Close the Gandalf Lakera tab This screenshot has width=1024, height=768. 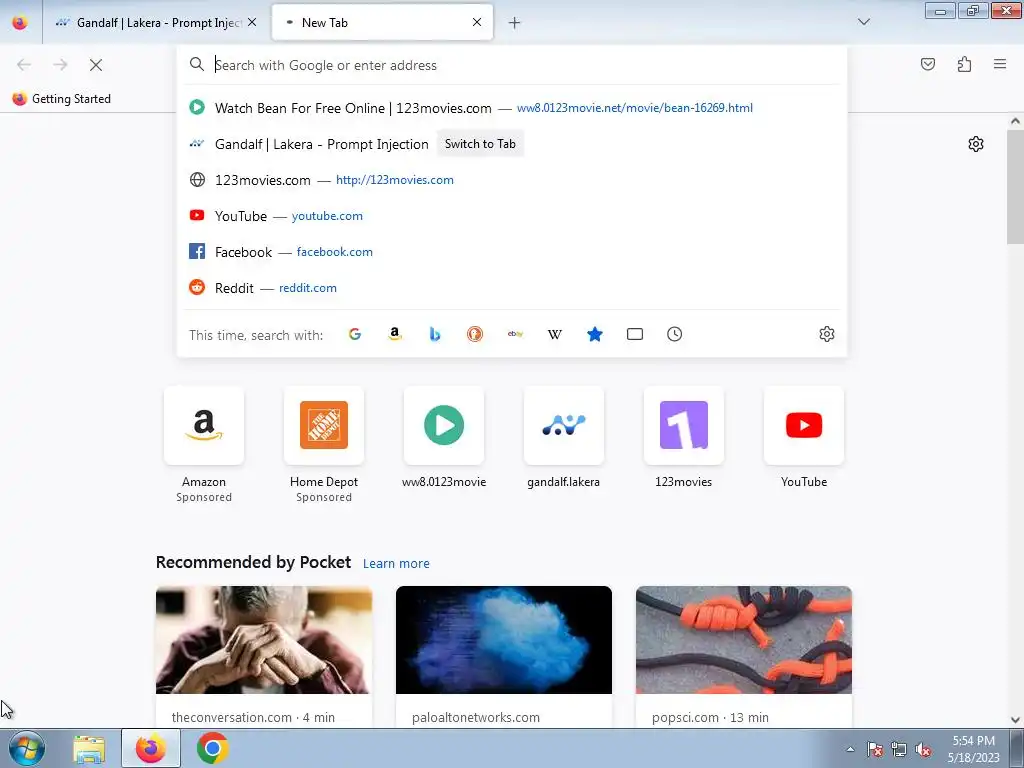pos(252,22)
